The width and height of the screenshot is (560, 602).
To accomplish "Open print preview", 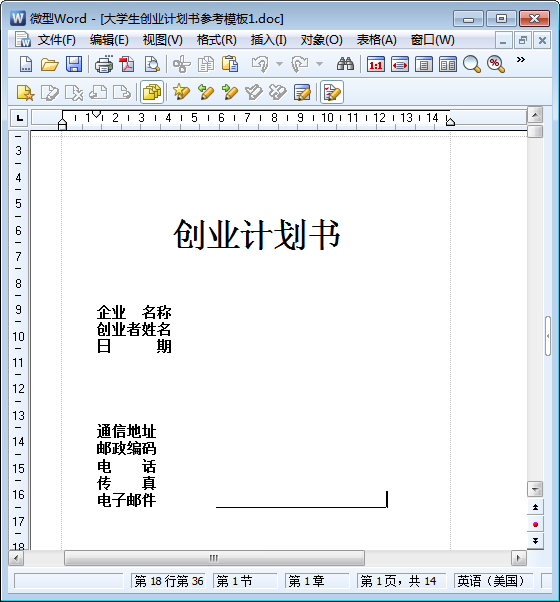I will tap(152, 64).
